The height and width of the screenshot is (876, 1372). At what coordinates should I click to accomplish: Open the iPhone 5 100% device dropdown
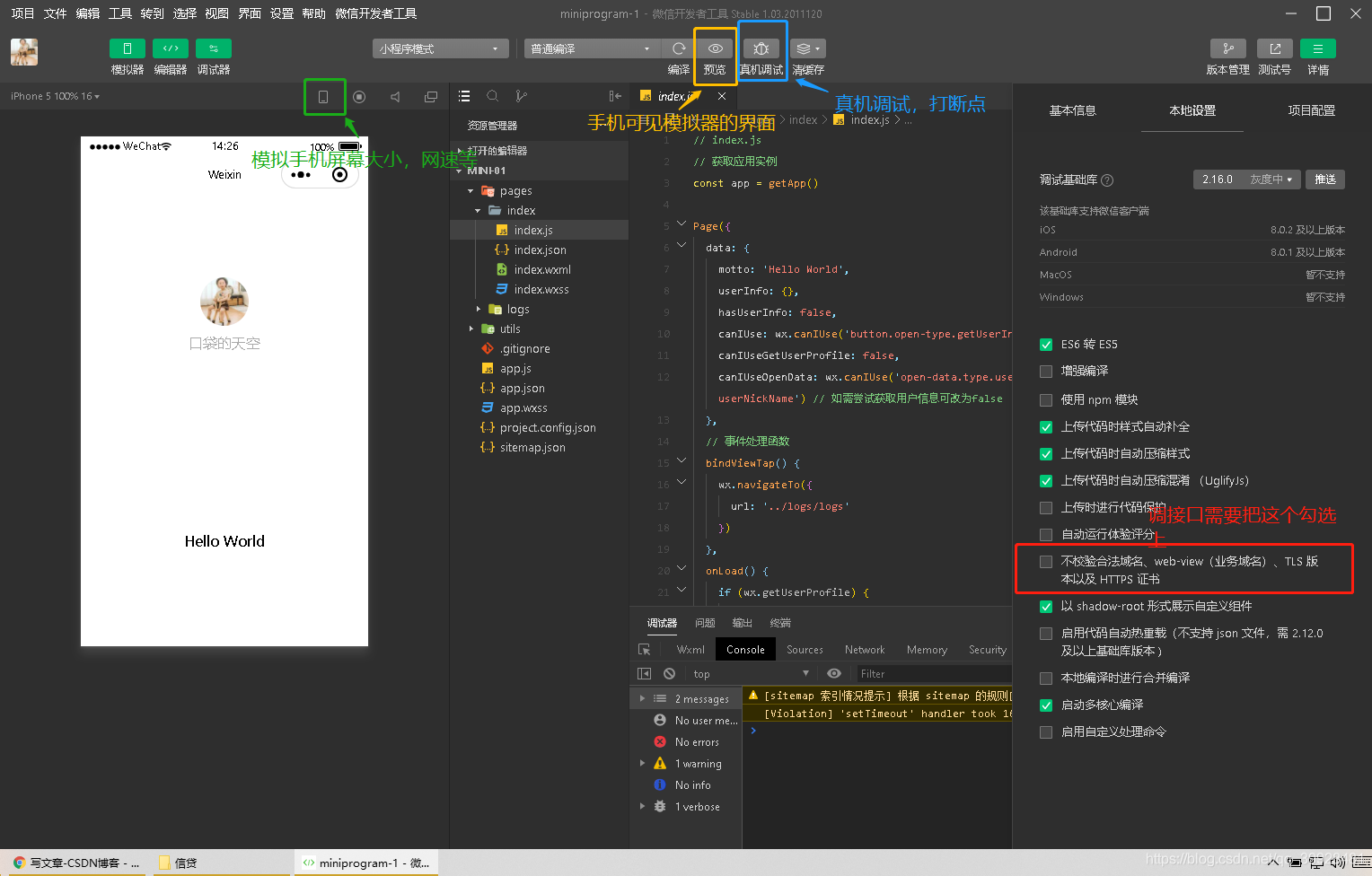pos(56,96)
